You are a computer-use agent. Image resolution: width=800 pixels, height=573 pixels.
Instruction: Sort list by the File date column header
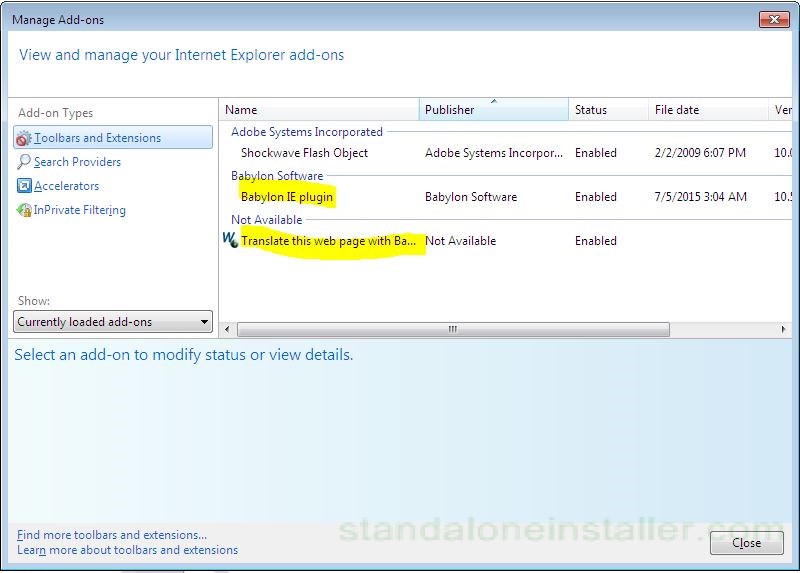[x=708, y=110]
